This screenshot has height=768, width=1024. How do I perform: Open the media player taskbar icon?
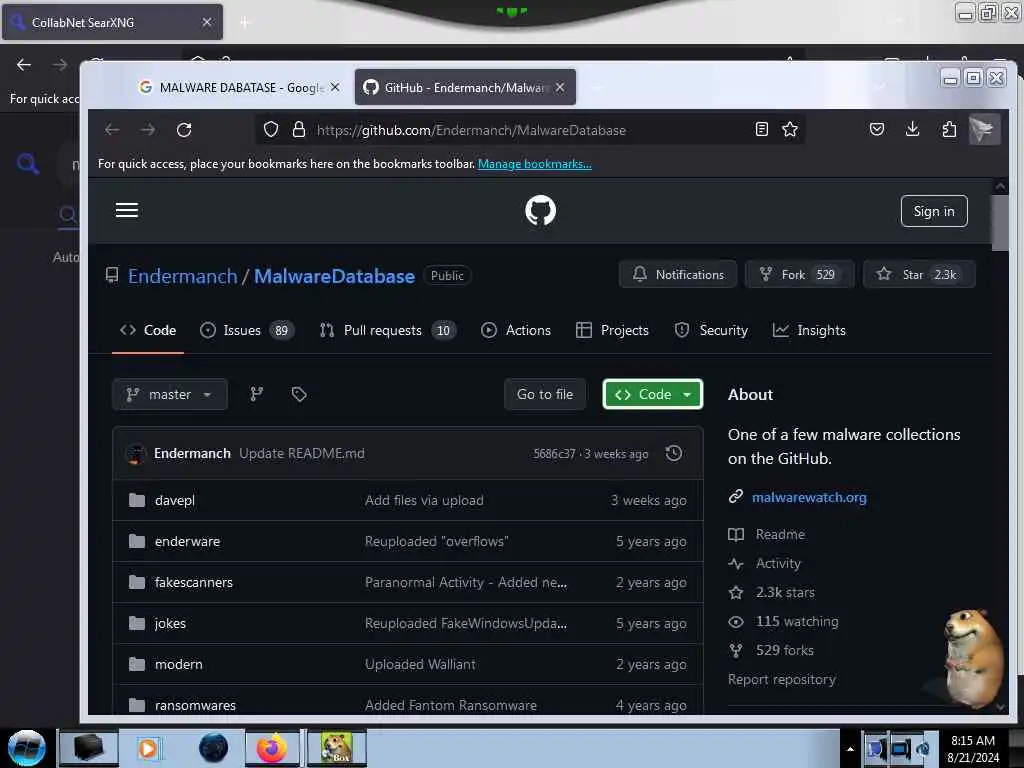148,748
